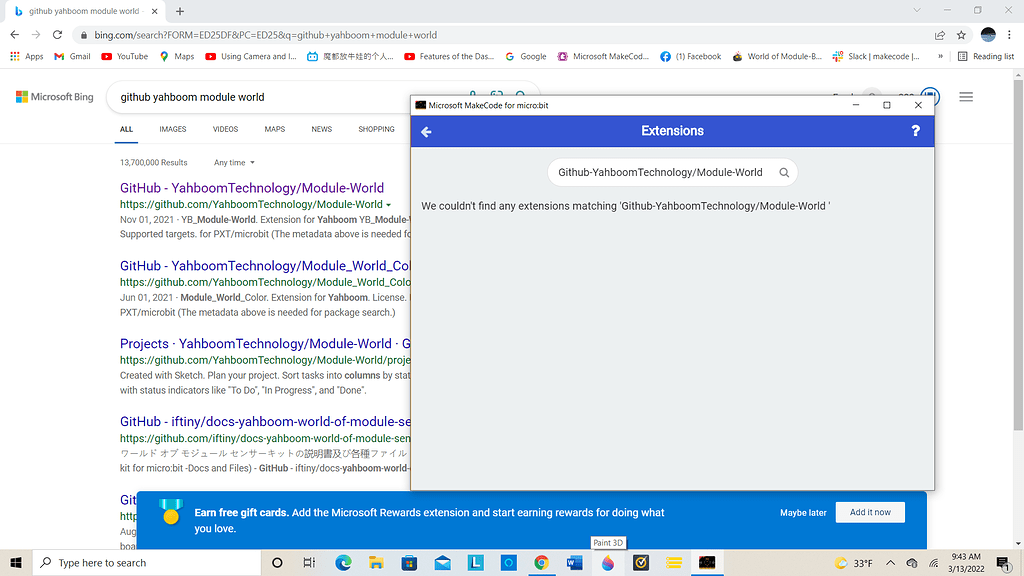The image size is (1024, 576).
Task: Open Gmail bookmark
Action: (x=72, y=57)
